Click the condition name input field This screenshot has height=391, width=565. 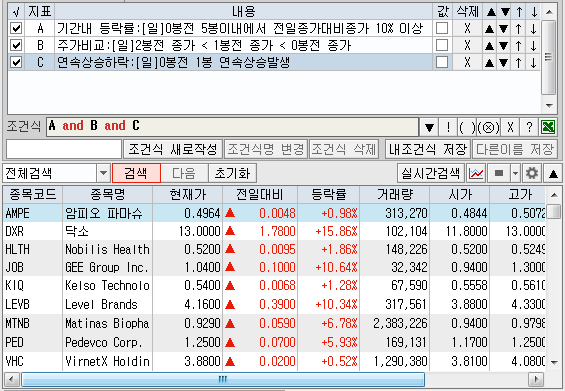pyautogui.click(x=64, y=149)
